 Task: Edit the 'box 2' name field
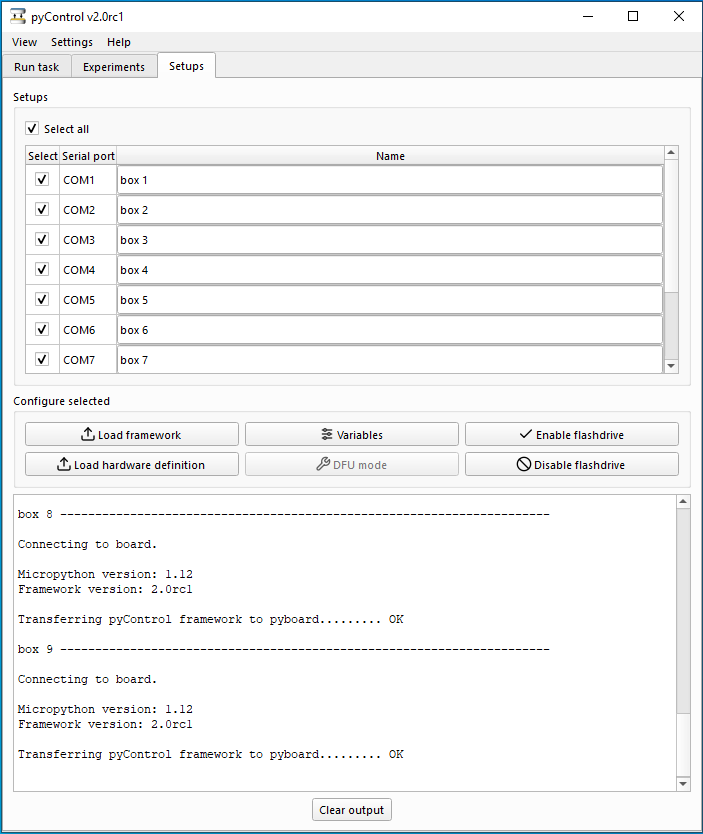click(x=390, y=210)
